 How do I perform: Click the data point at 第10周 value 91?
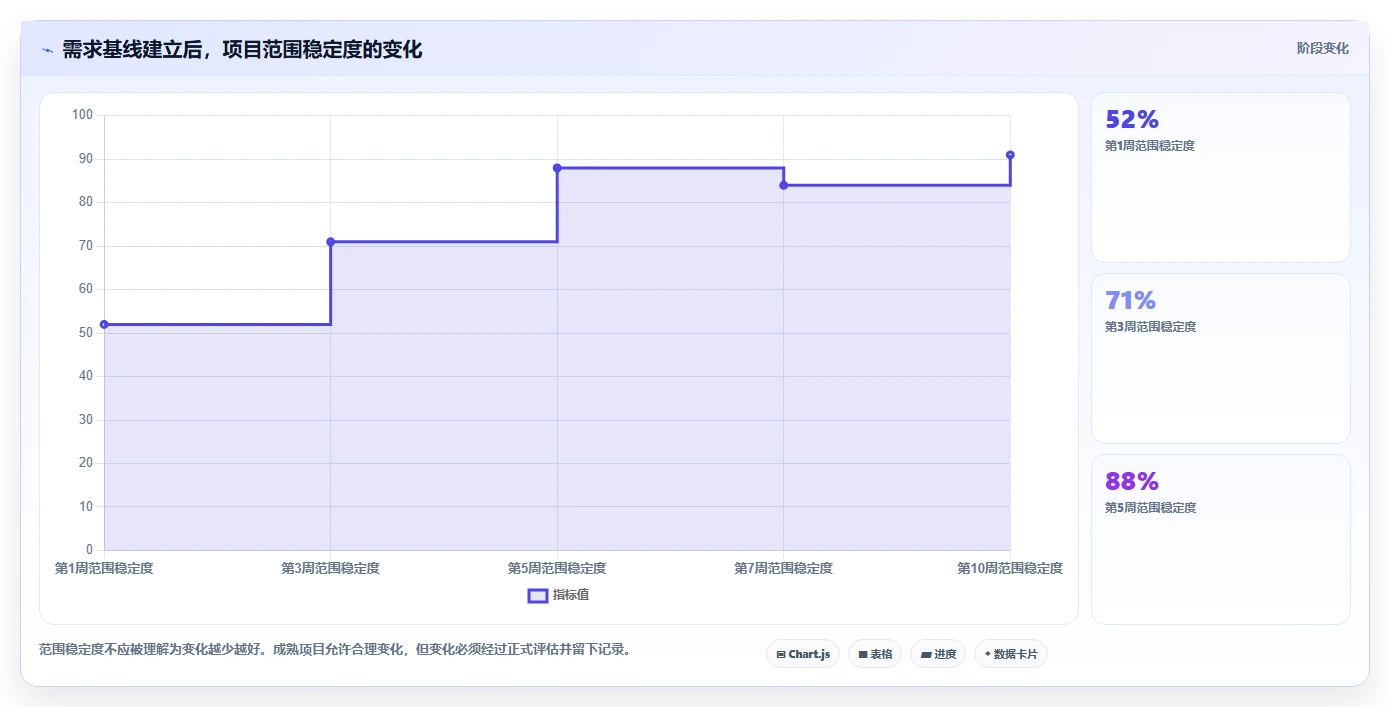[x=1010, y=155]
